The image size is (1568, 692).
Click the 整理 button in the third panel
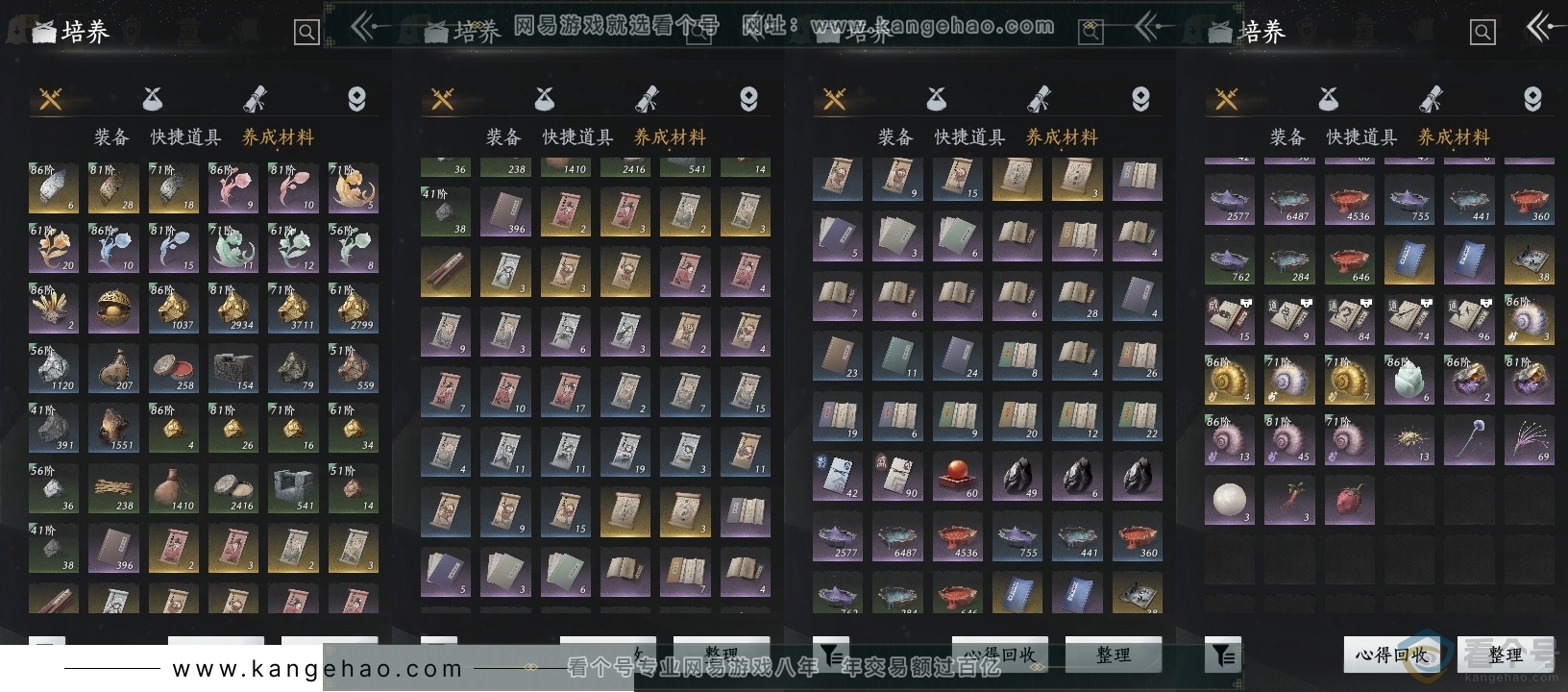click(1114, 655)
